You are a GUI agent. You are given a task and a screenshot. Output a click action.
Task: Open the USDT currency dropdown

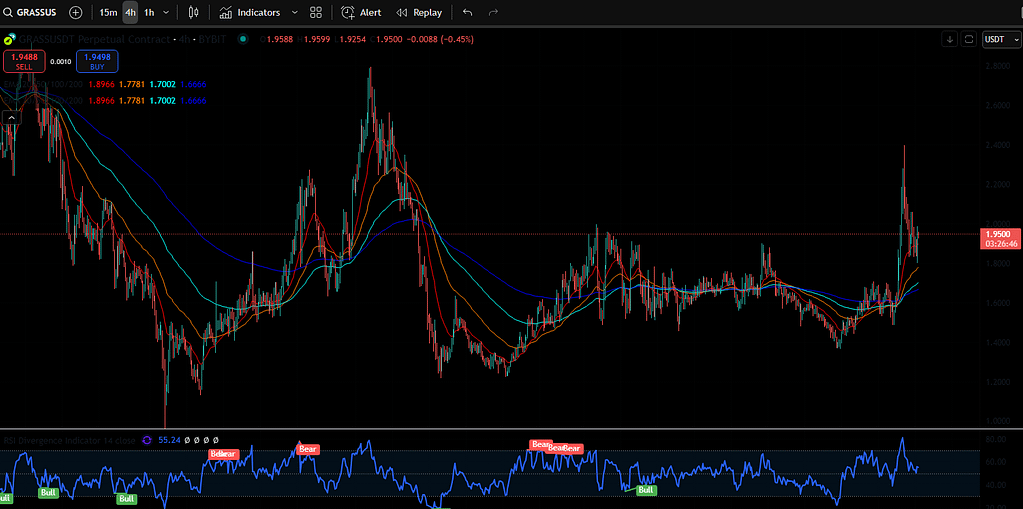[x=1001, y=39]
